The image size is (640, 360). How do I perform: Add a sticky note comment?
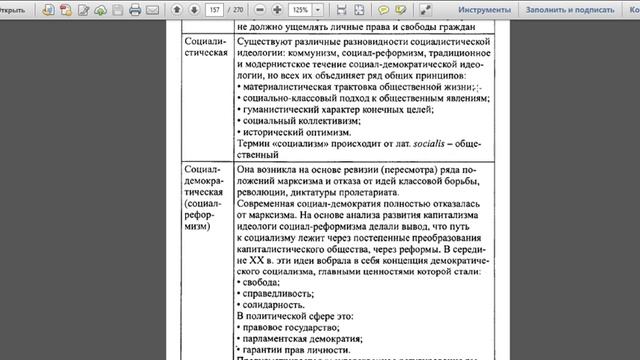pos(383,10)
